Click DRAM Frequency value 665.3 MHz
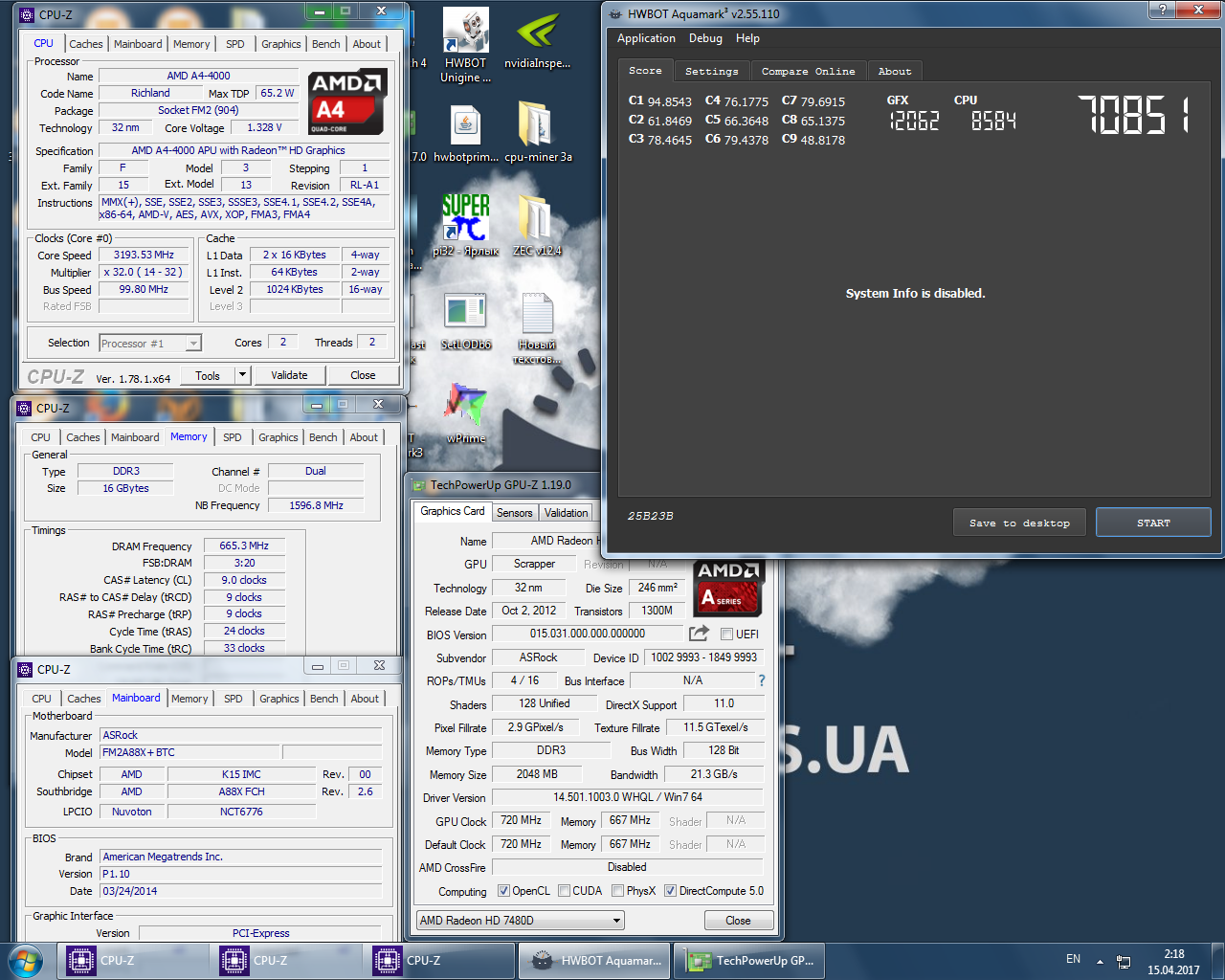Screen dimensions: 1225x980 point(243,546)
